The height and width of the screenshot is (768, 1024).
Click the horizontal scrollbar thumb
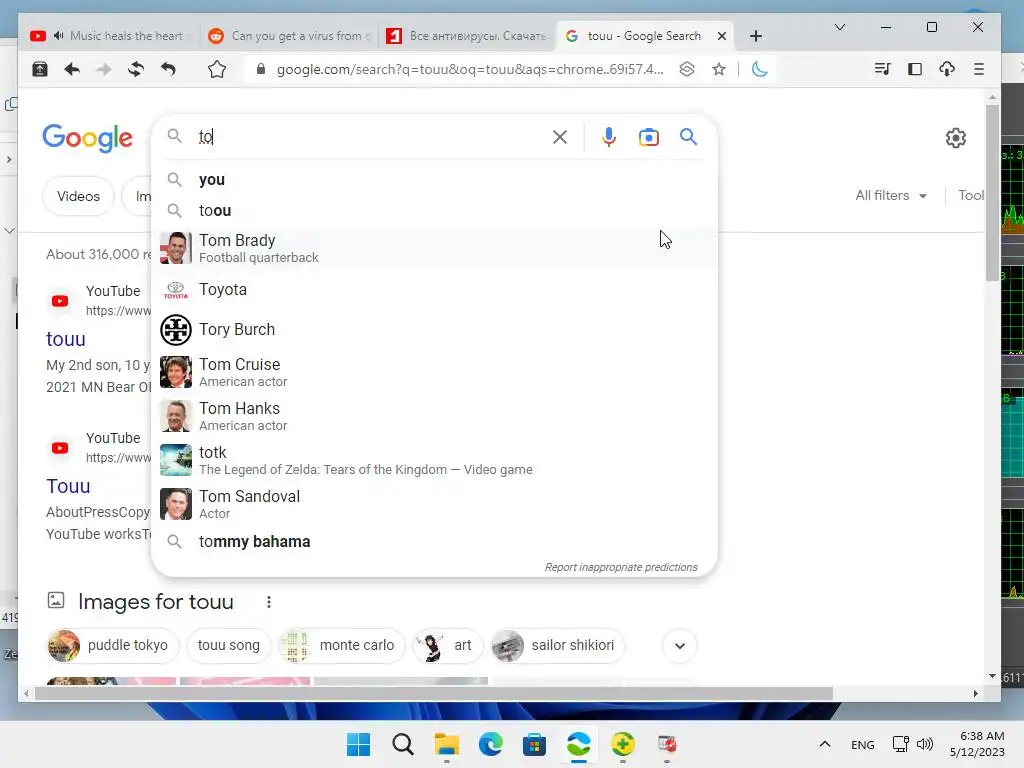(x=434, y=694)
